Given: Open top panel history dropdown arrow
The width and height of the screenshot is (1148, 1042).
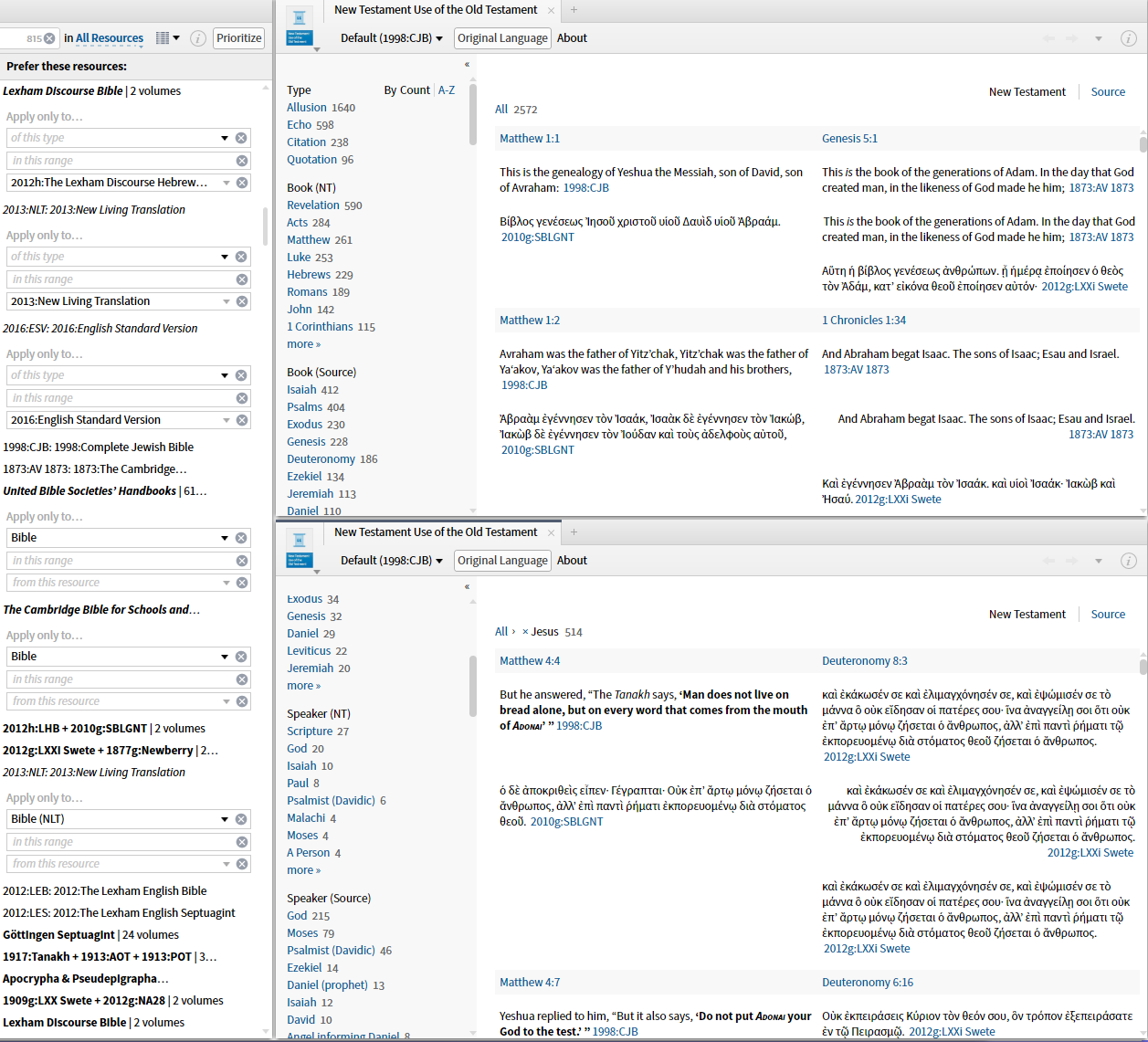Looking at the screenshot, I should coord(1099,38).
